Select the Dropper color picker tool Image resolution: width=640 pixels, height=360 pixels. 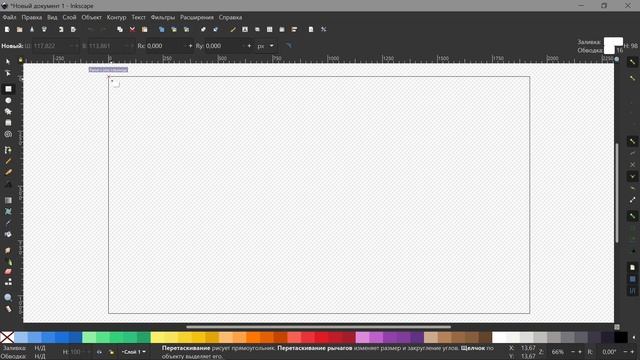pos(8,223)
